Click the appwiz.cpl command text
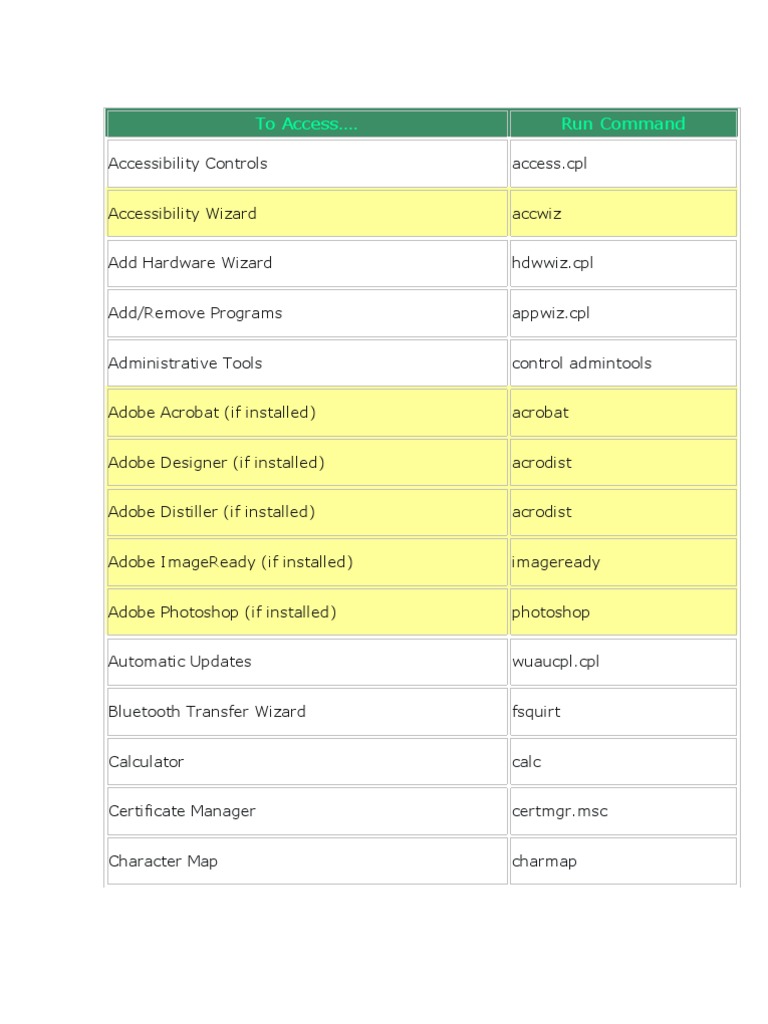 pos(551,313)
